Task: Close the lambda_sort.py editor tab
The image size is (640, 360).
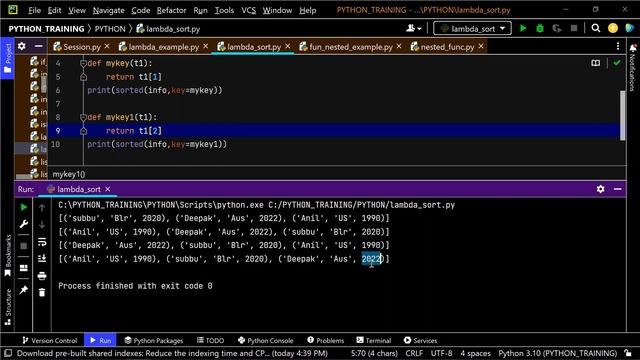Action: coord(288,47)
